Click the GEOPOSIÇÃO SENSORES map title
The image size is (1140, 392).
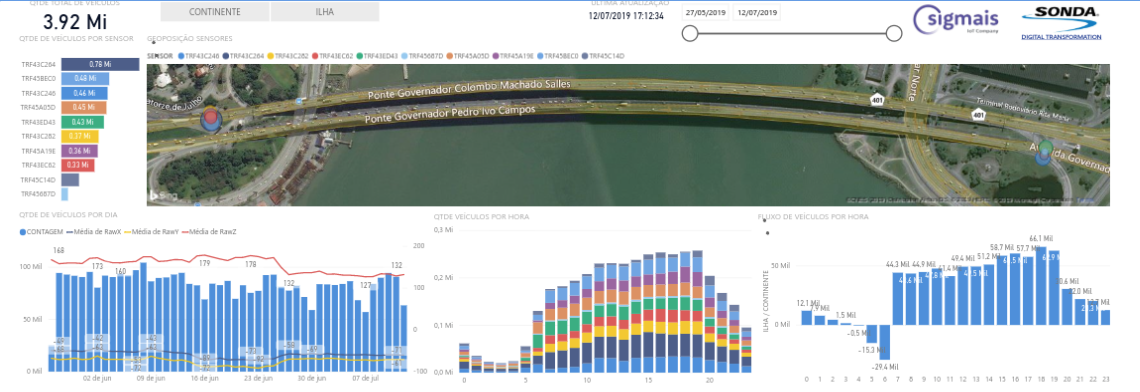click(190, 38)
